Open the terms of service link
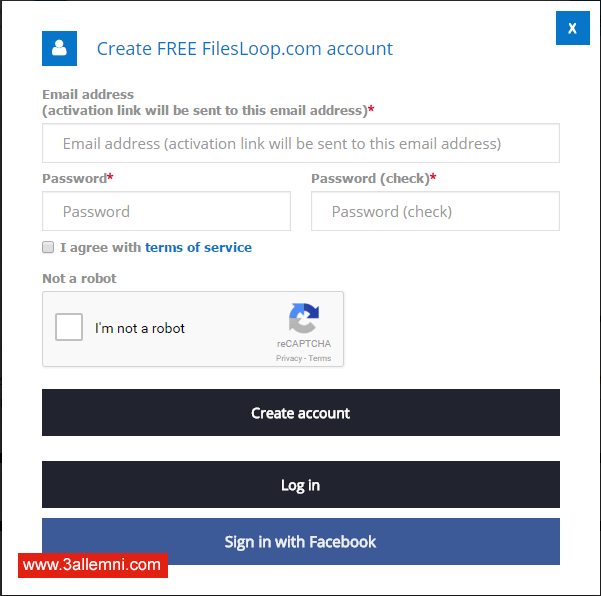This screenshot has height=596, width=601. (198, 247)
